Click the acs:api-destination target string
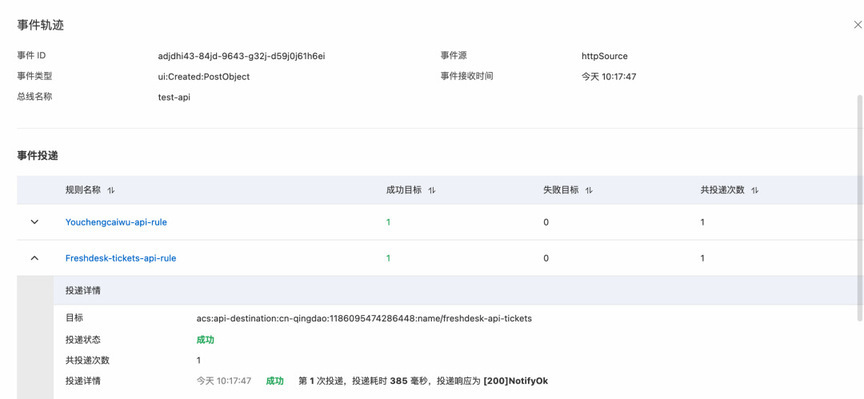Screen dimensions: 864x399 [364, 319]
